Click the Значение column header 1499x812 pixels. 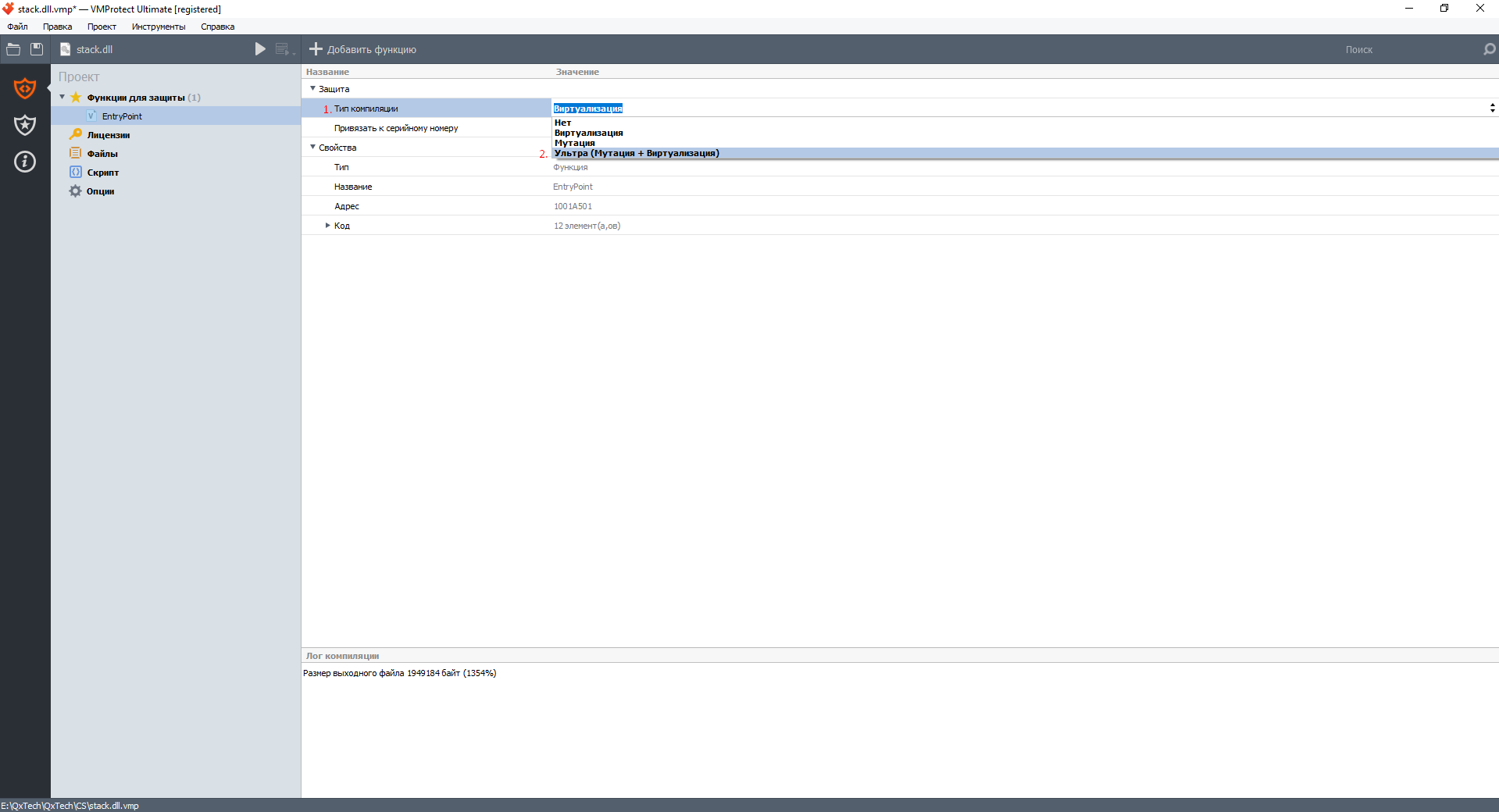577,72
